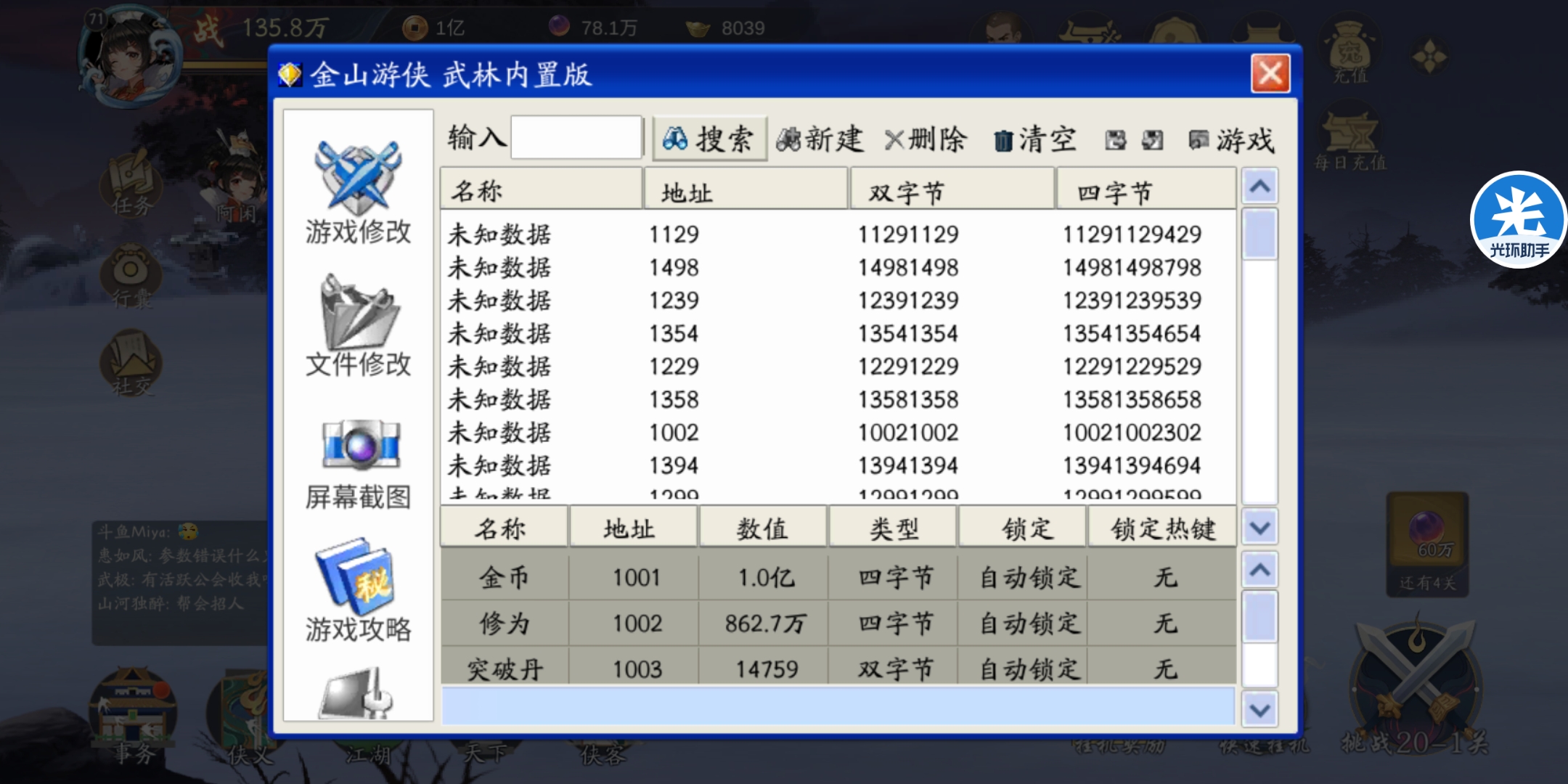This screenshot has width=1568, height=784.
Task: Click the 862.7万 value of 修为
Action: [765, 623]
